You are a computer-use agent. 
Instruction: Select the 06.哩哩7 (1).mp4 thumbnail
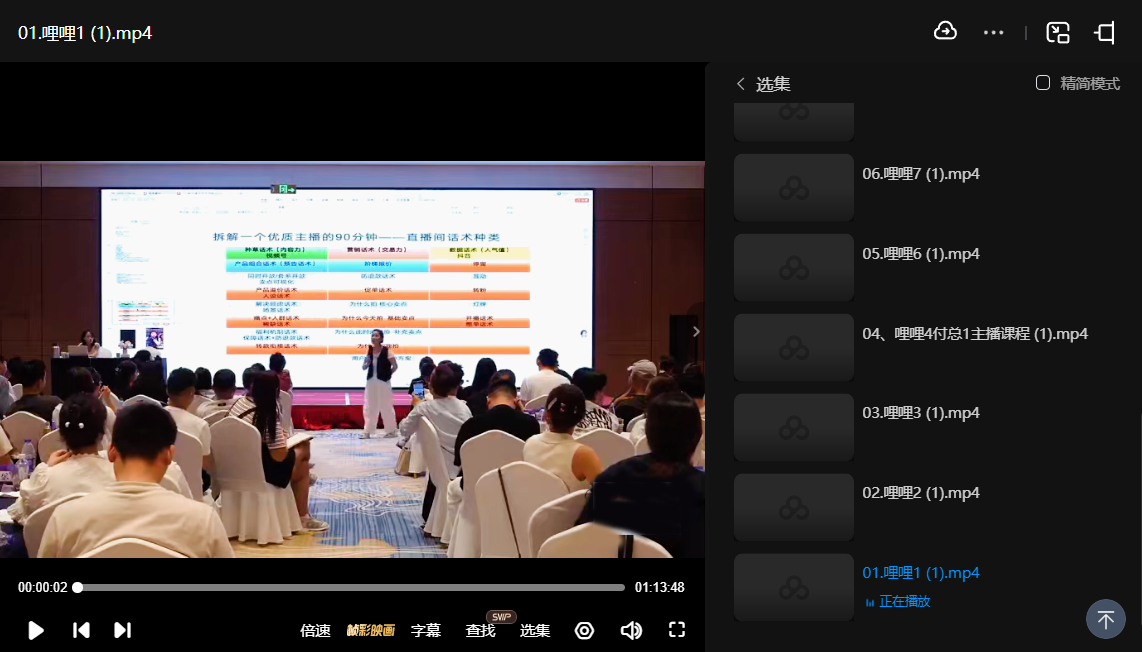794,188
